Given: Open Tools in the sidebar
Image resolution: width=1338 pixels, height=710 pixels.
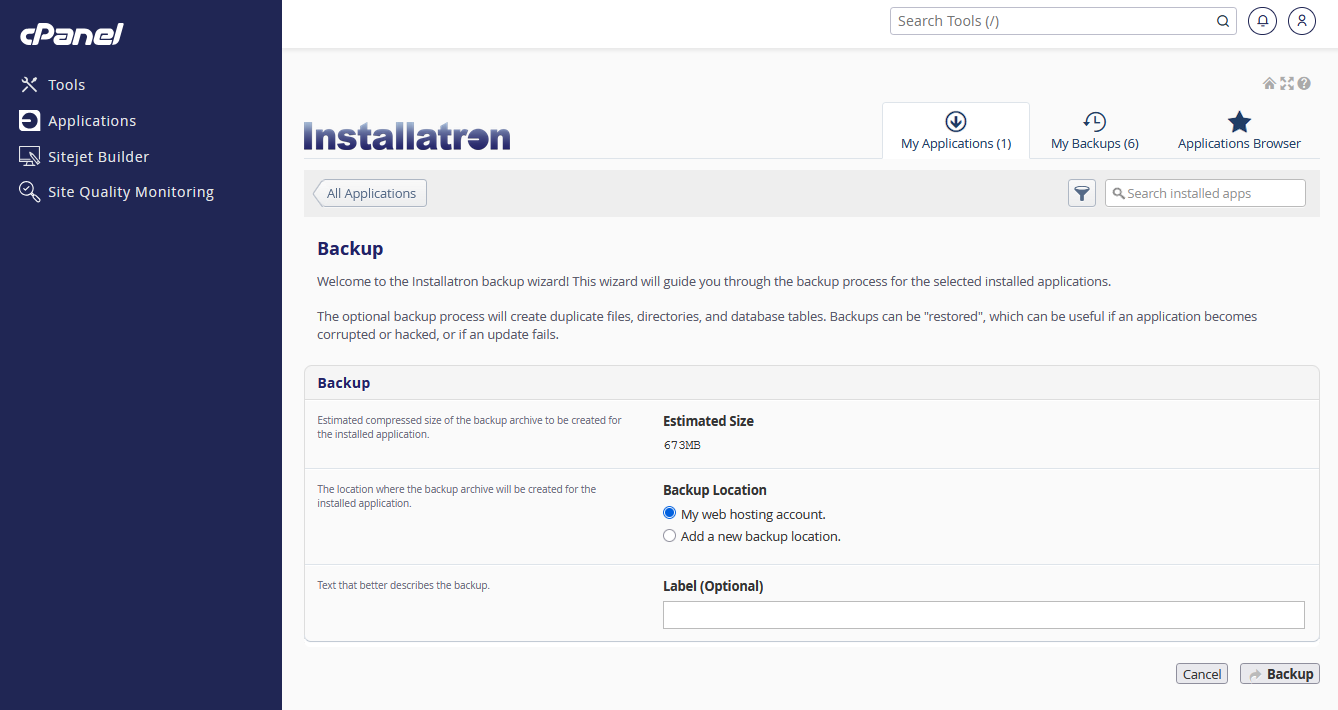Looking at the screenshot, I should click(x=53, y=85).
